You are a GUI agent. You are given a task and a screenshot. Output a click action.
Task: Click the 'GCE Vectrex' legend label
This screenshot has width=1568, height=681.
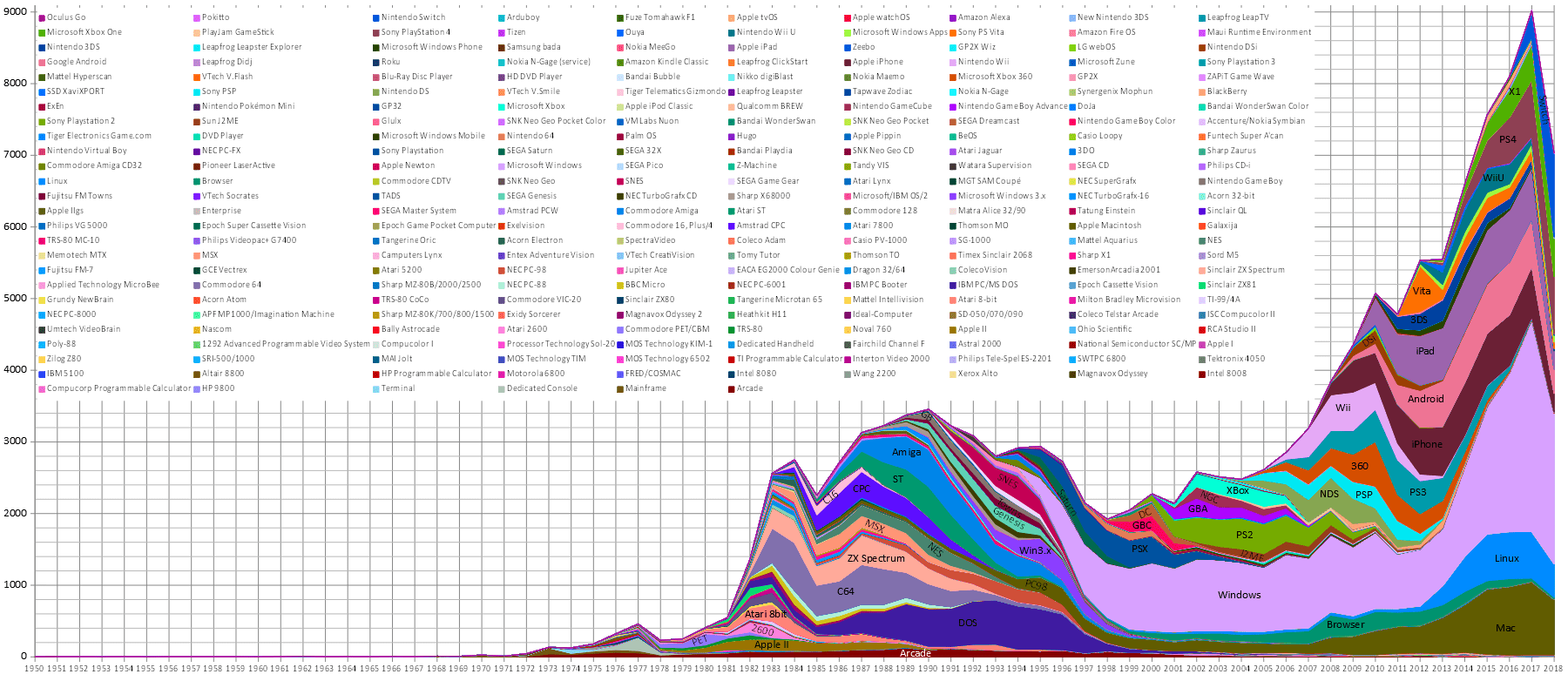(225, 270)
